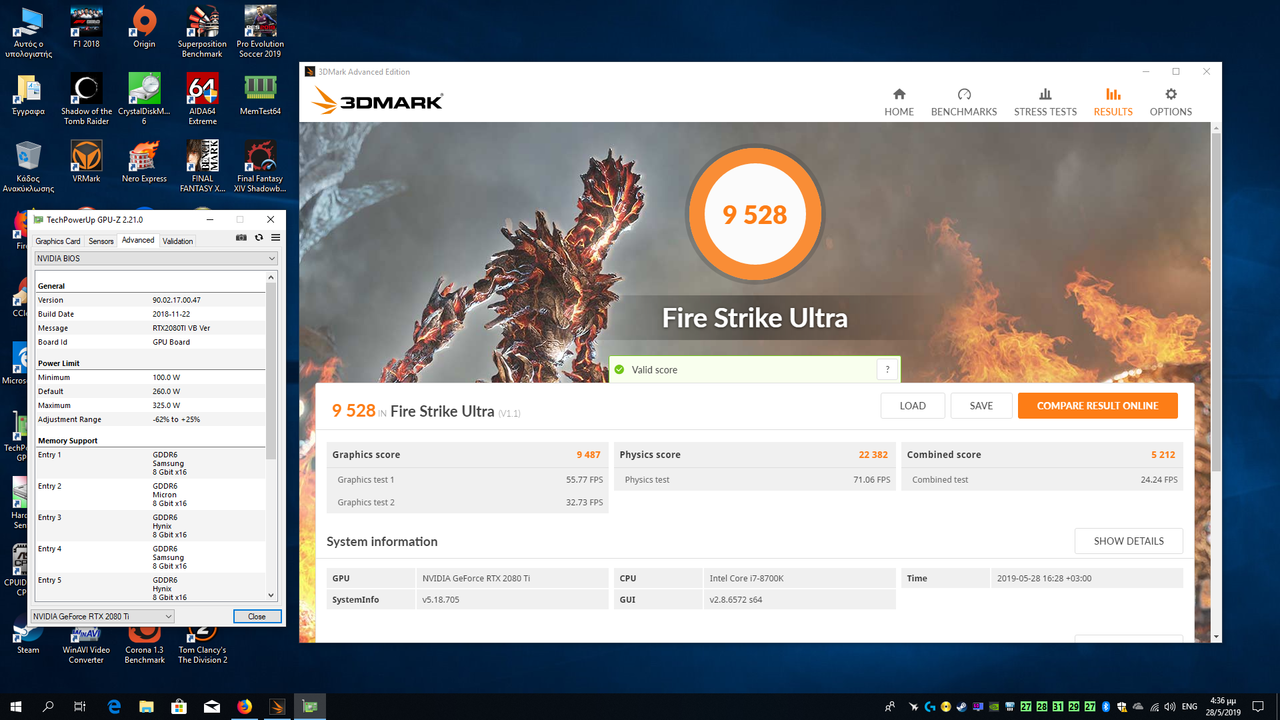Open the F1 2018 desktop shortcut

(x=86, y=27)
